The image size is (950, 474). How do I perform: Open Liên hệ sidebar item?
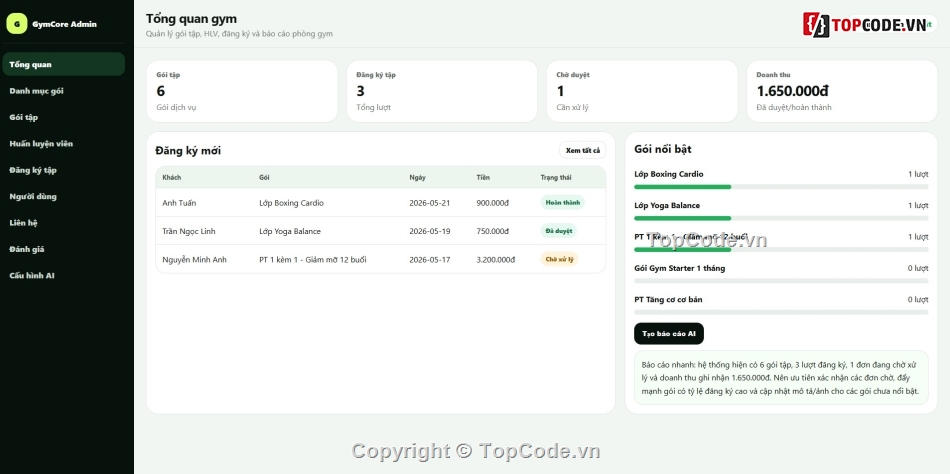tap(64, 222)
